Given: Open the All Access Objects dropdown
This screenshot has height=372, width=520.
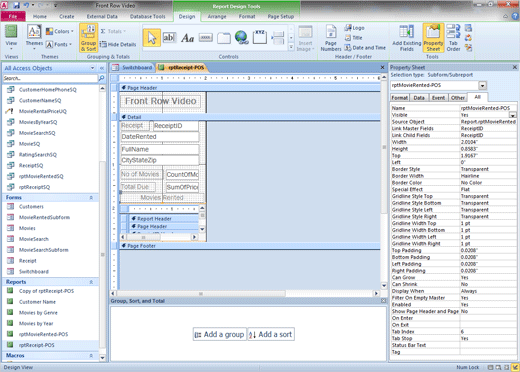Looking at the screenshot, I should [x=92, y=68].
